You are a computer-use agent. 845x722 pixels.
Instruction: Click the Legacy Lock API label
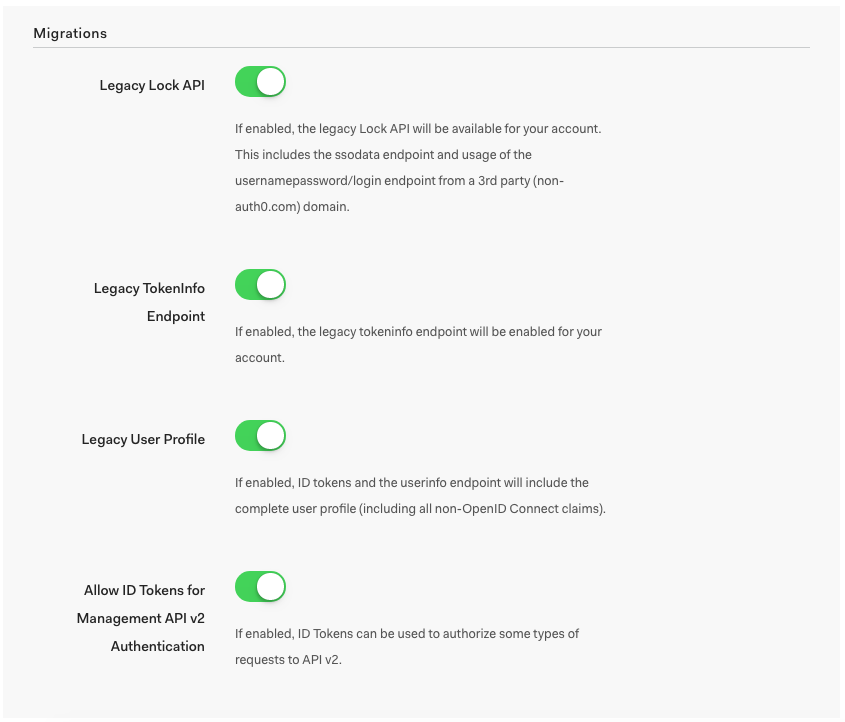[151, 85]
